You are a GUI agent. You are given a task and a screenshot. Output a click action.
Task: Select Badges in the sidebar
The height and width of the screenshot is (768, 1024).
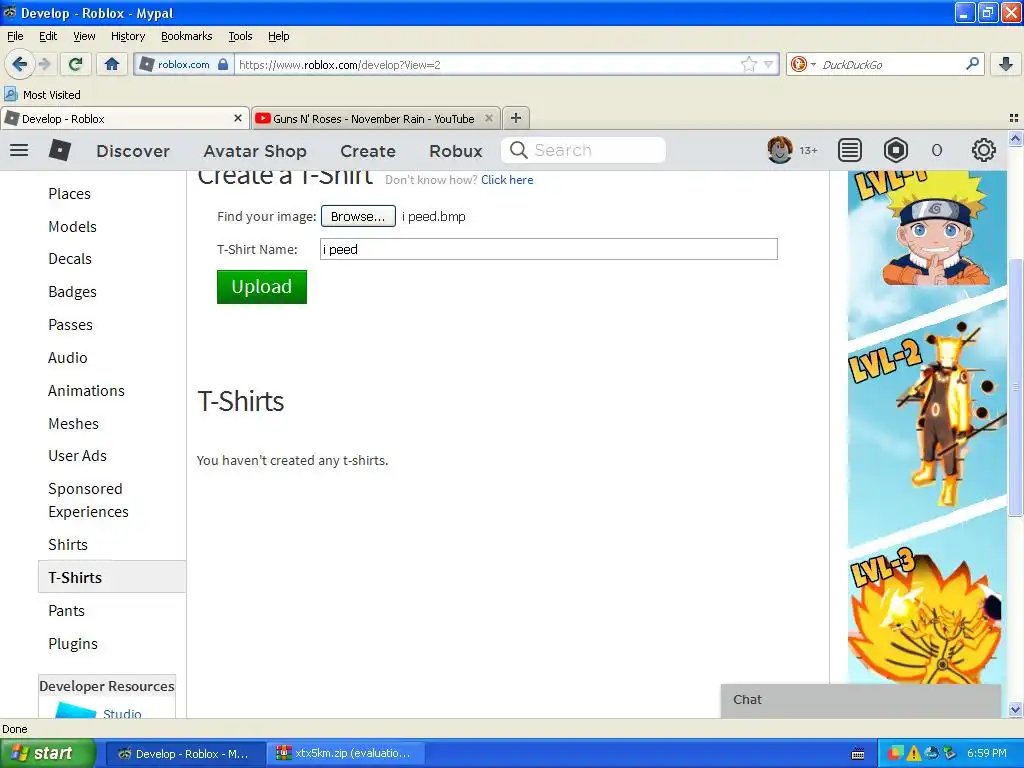coord(72,292)
